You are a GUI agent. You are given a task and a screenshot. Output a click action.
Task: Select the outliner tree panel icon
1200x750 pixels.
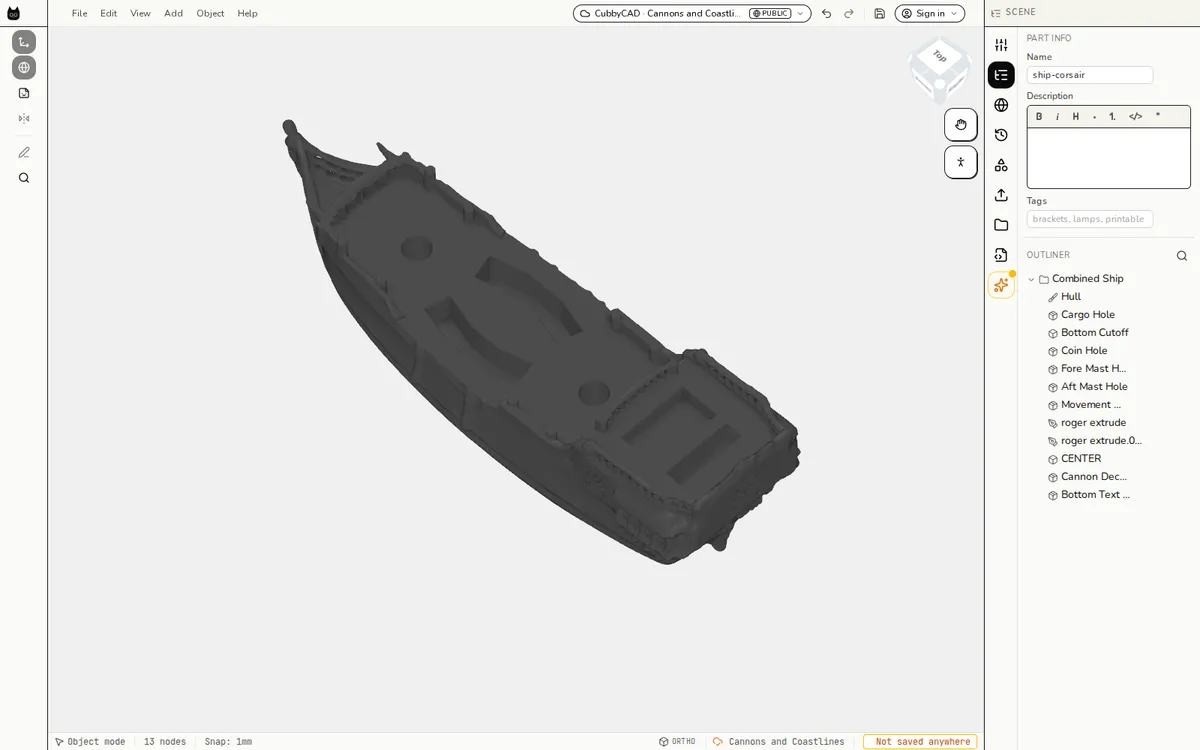[x=1001, y=75]
